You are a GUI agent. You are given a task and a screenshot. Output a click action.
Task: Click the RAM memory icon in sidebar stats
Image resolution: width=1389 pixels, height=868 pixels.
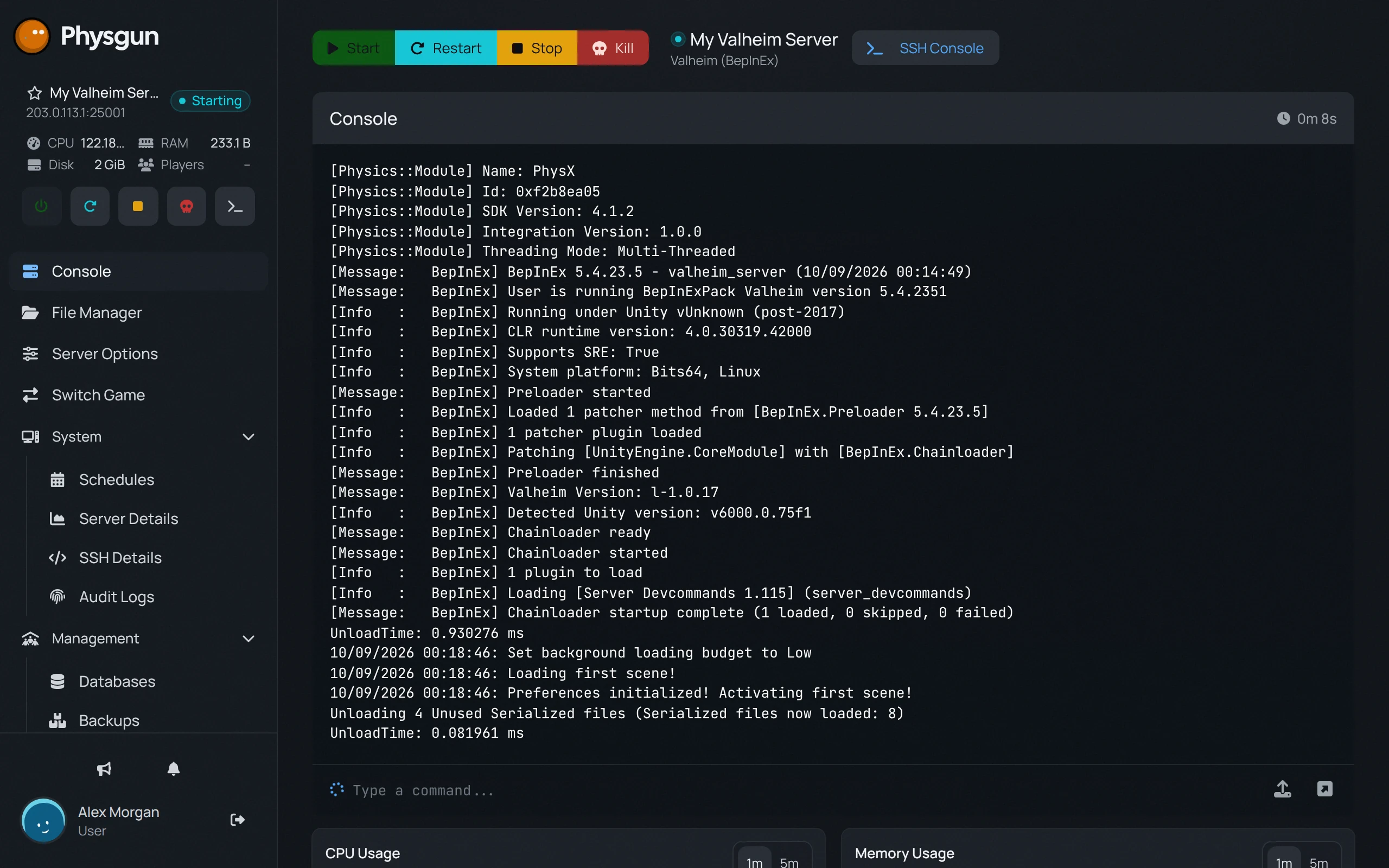146,143
